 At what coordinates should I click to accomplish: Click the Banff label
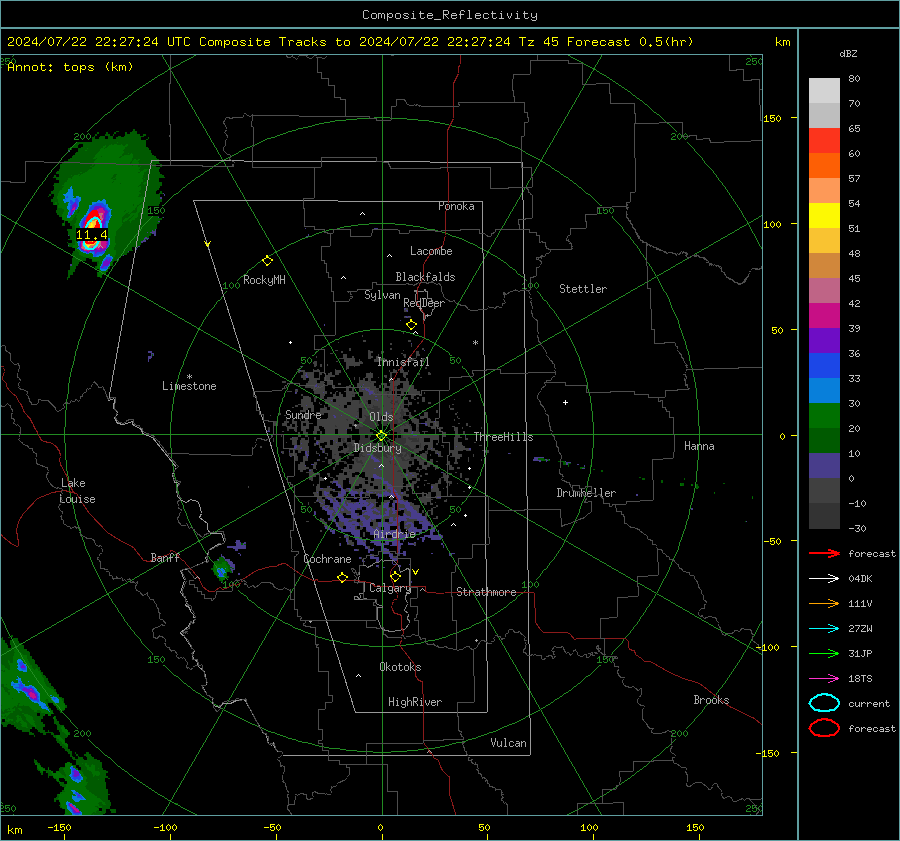[165, 557]
